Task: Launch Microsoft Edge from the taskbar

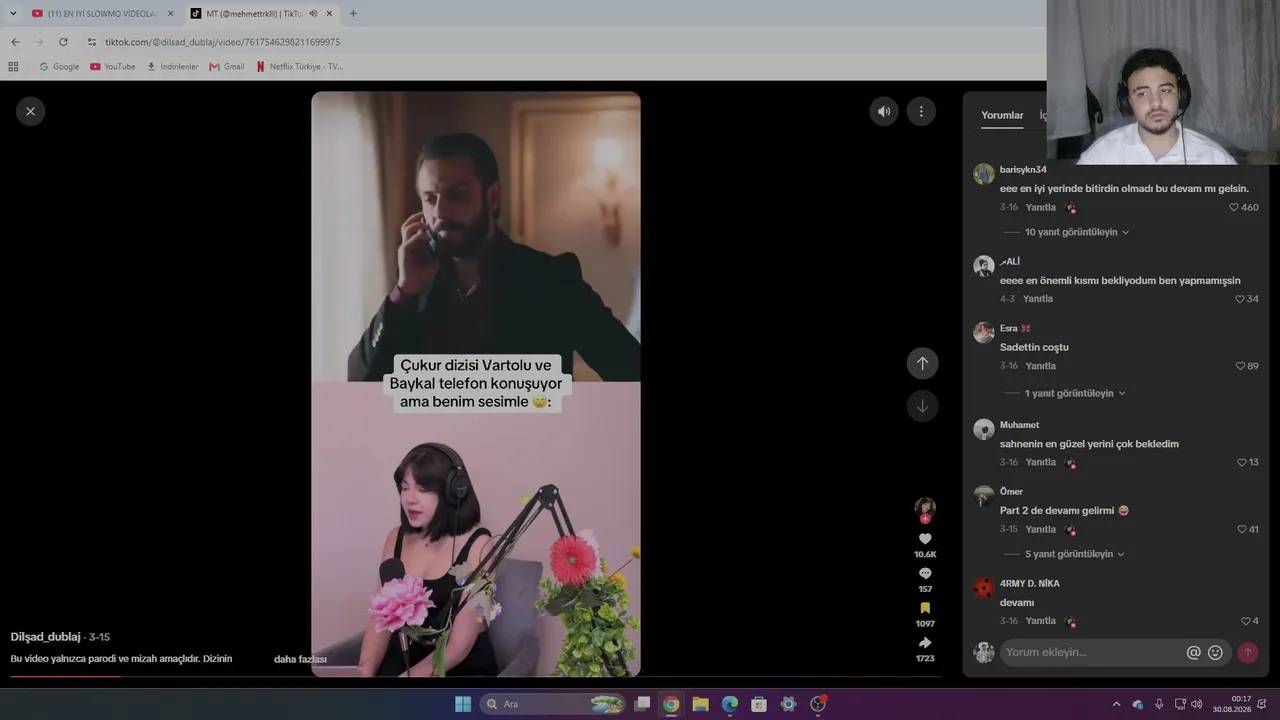Action: click(730, 704)
